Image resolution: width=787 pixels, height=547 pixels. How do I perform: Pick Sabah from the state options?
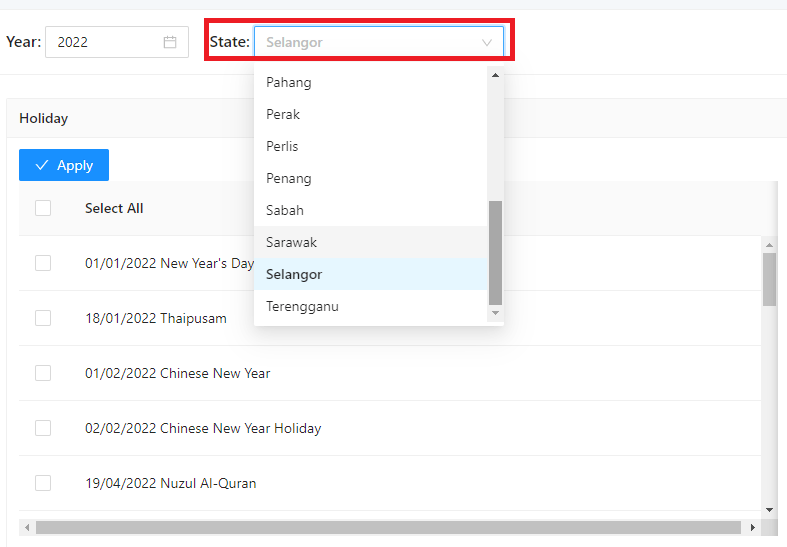point(285,210)
